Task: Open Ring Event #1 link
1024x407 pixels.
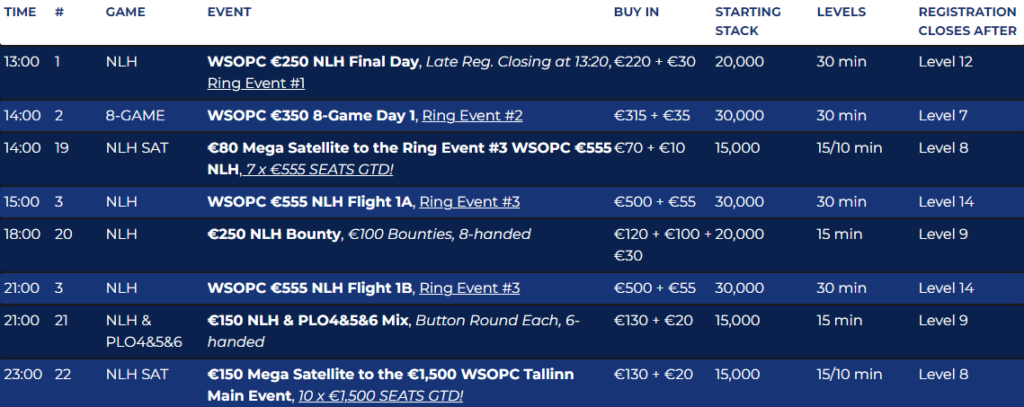Action: [254, 83]
